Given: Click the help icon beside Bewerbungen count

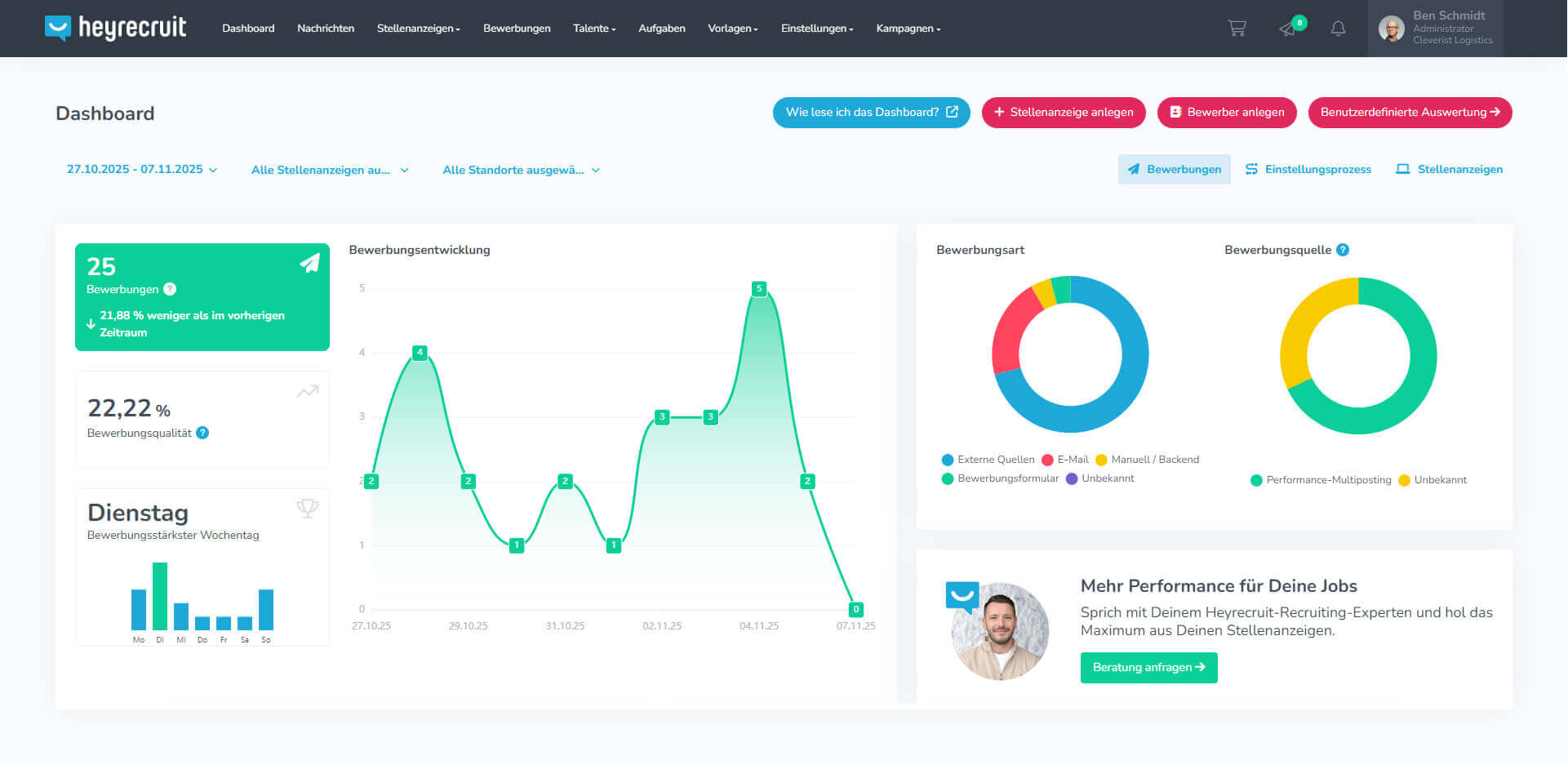Looking at the screenshot, I should (170, 289).
